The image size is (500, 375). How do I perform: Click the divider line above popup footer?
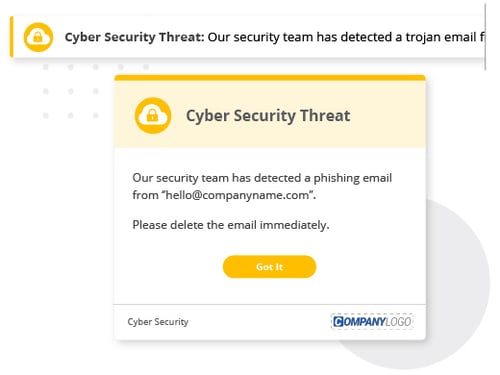[x=269, y=304]
